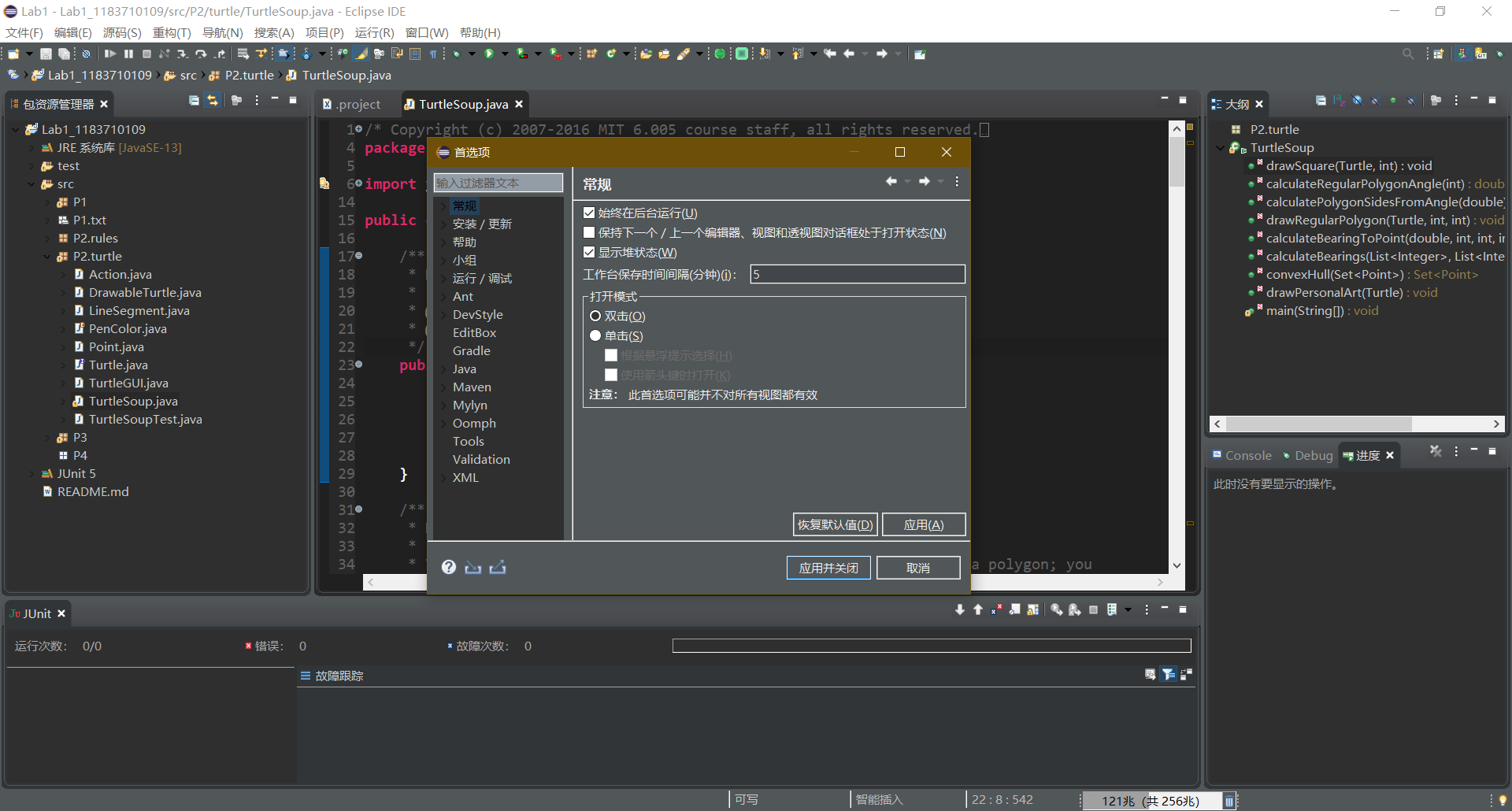Click the Save icon in main toolbar

(46, 54)
